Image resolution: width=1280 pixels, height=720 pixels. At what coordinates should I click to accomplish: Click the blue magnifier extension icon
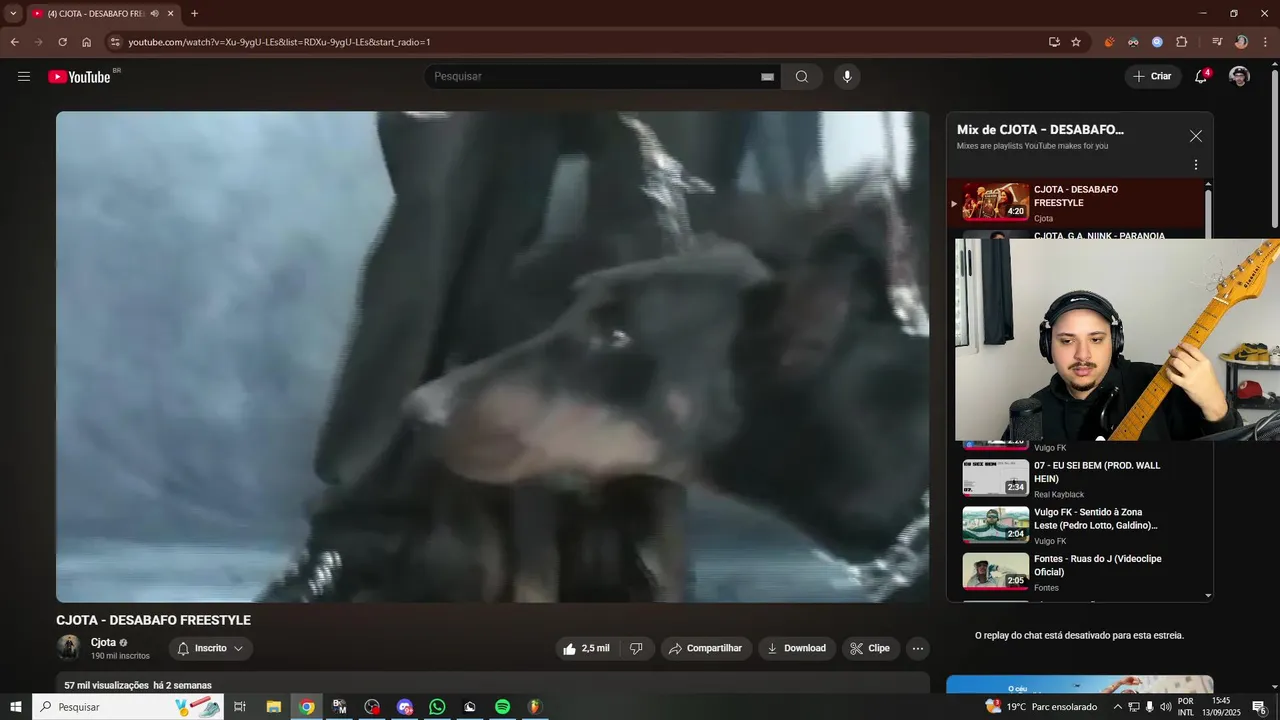click(x=1157, y=42)
